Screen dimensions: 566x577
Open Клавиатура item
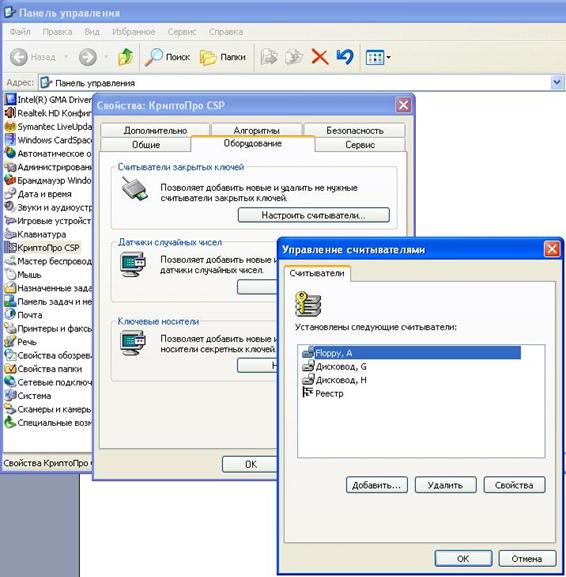(x=36, y=234)
